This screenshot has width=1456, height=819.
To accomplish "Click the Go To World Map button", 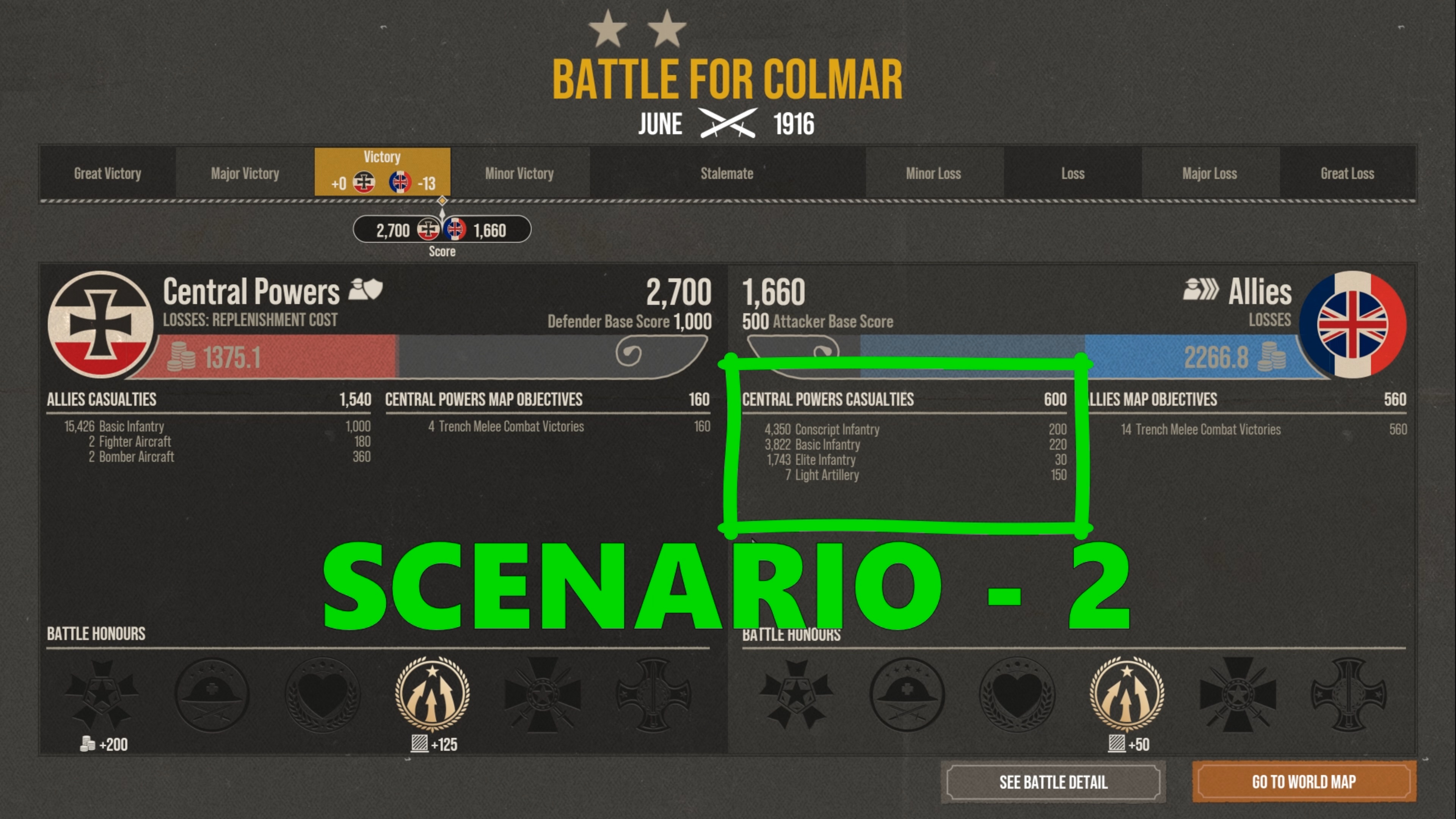I will [x=1304, y=782].
